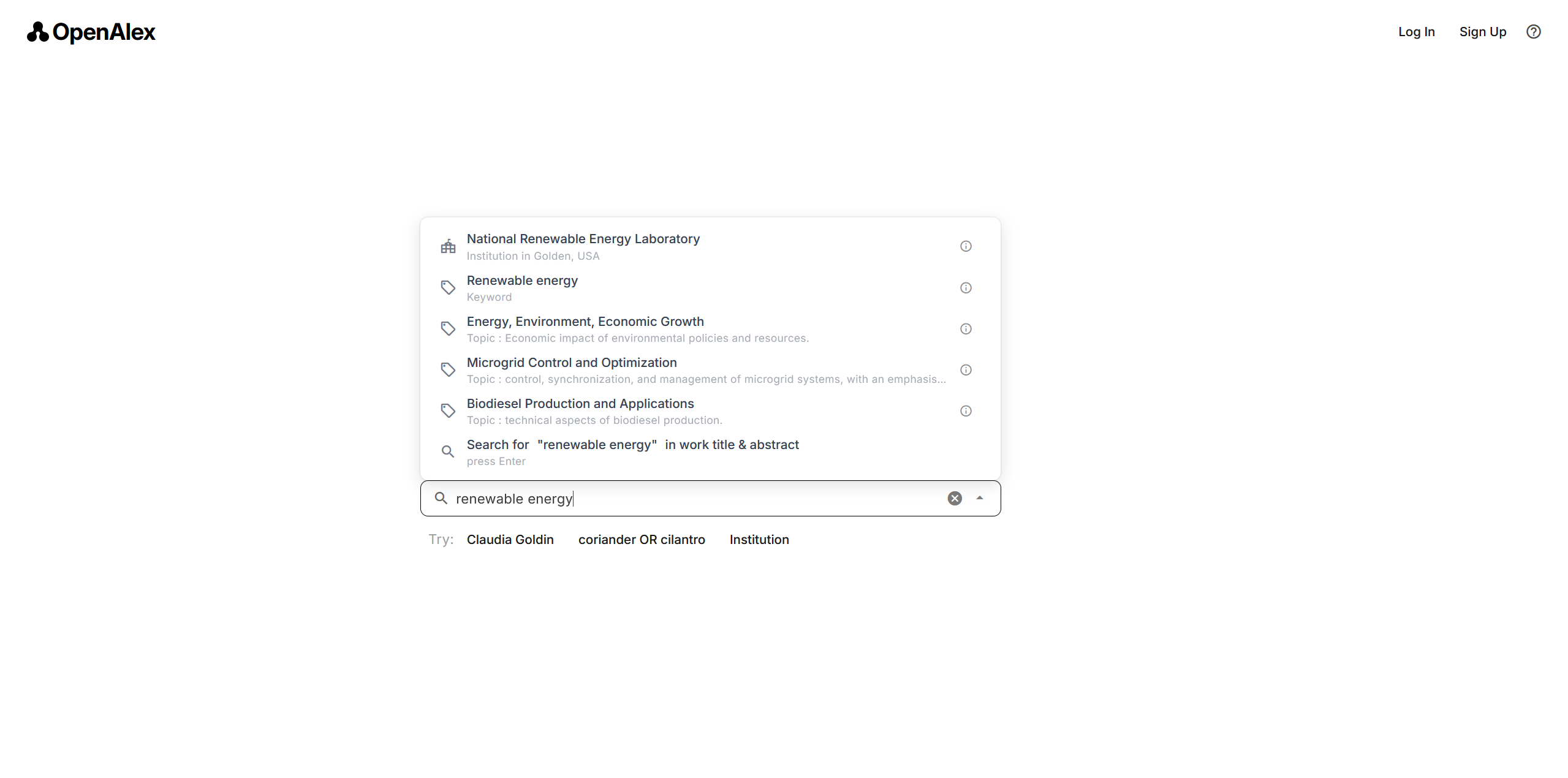Click Sign Up in the header
The height and width of the screenshot is (778, 1568).
1482,31
